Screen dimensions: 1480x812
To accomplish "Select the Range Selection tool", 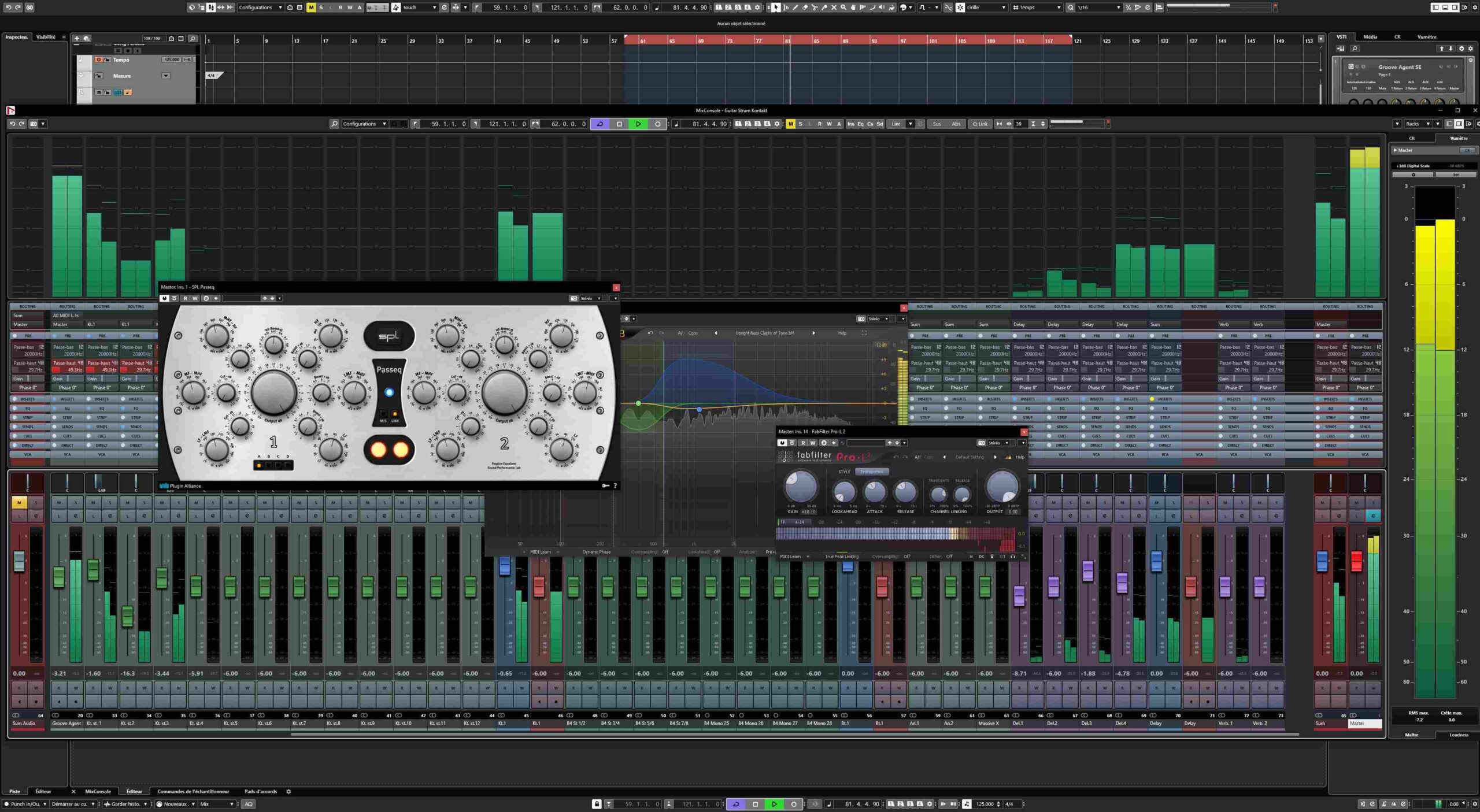I will coord(786,8).
